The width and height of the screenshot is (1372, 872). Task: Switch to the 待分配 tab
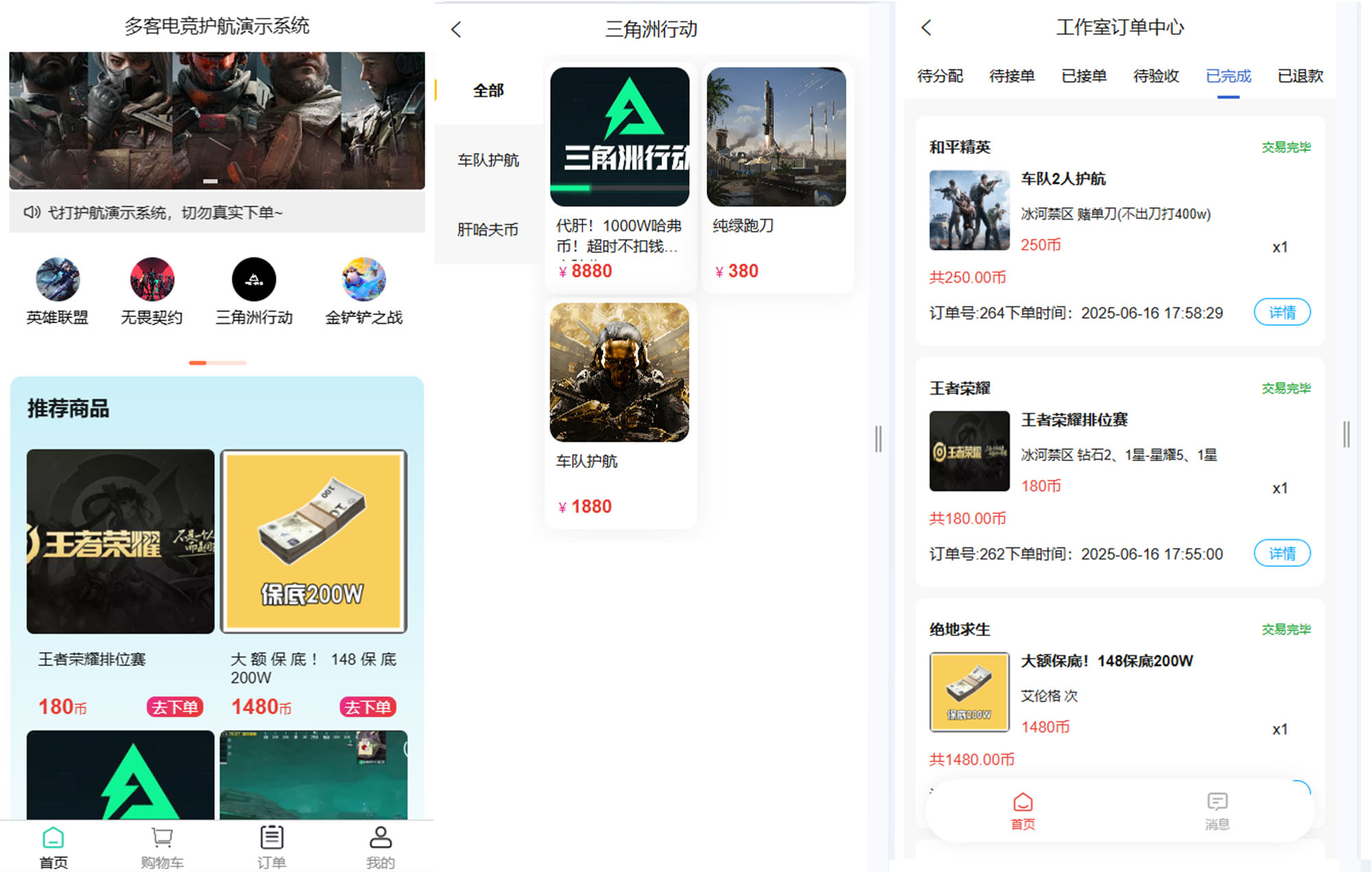point(940,76)
